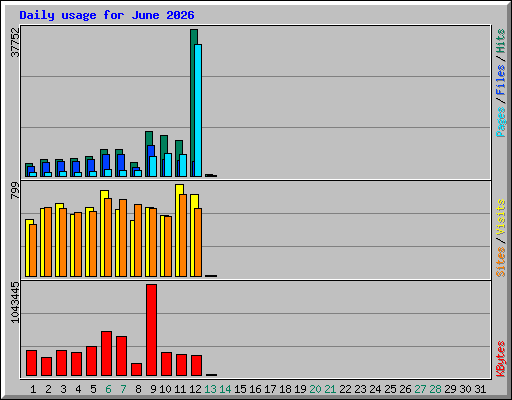This screenshot has height=400, width=512.
Task: Click green weekend day label 28
Action: tap(435, 389)
